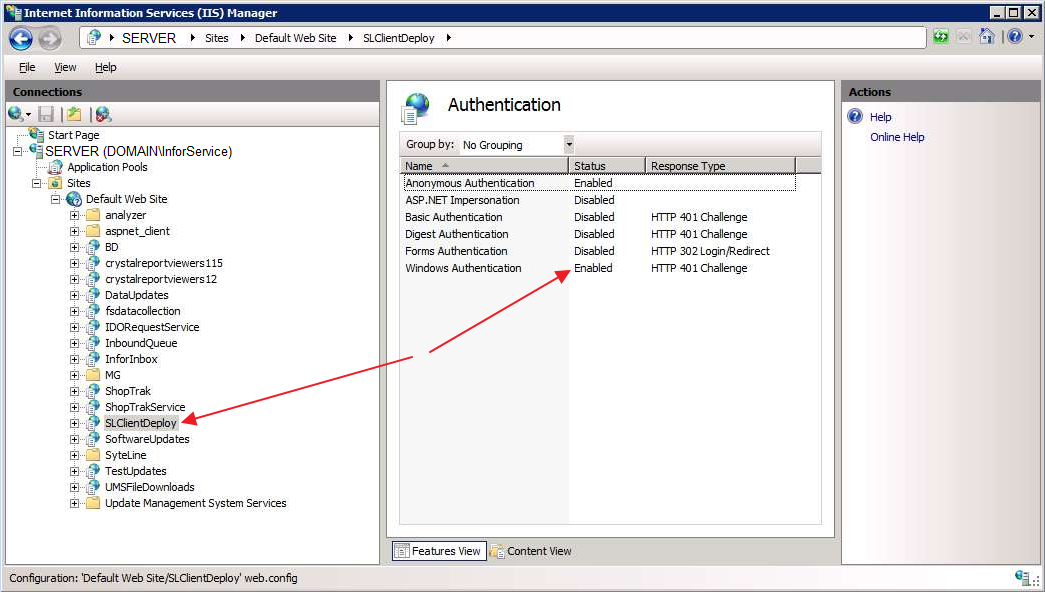This screenshot has height=592, width=1045.
Task: Click the ShopTrak application icon
Action: [x=93, y=391]
